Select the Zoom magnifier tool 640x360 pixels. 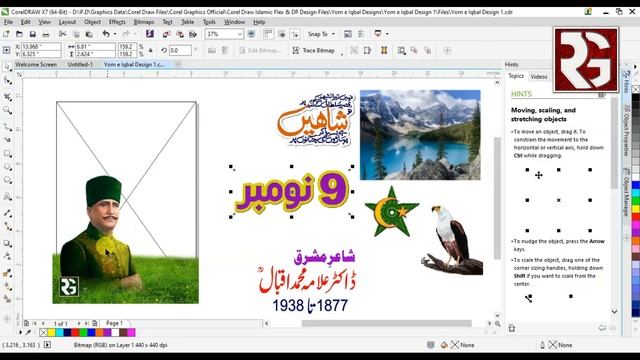[7, 110]
